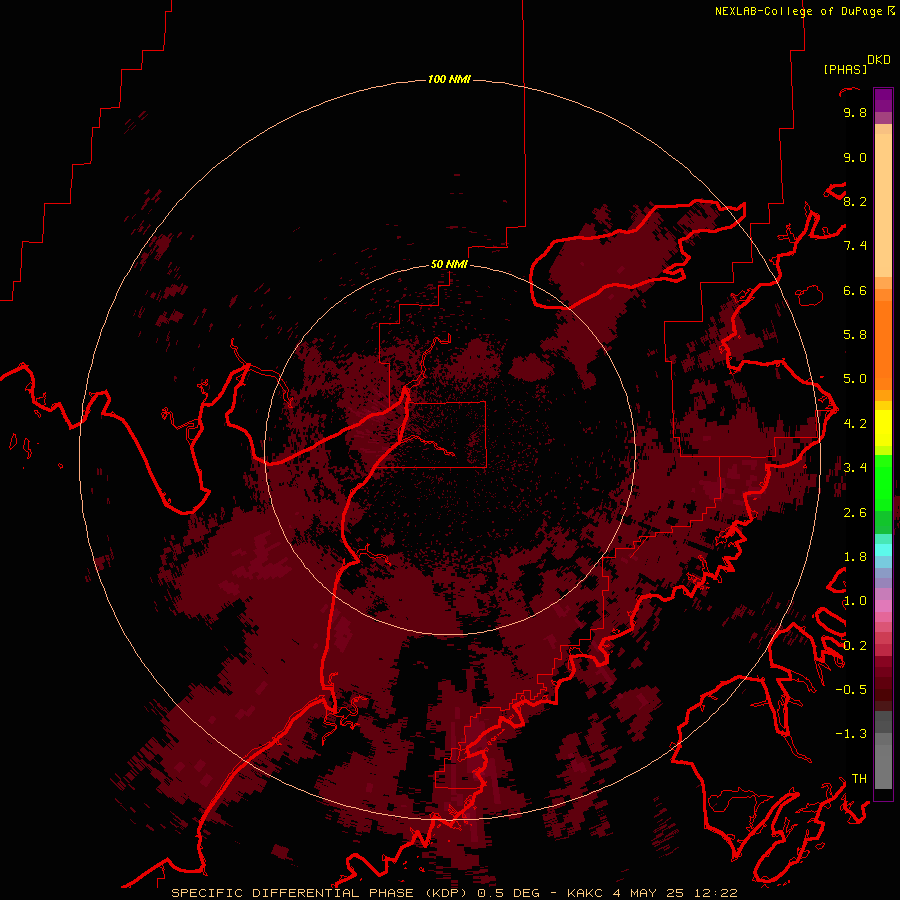Click the 1.0 color scale value
This screenshot has width=900, height=900.
(855, 601)
